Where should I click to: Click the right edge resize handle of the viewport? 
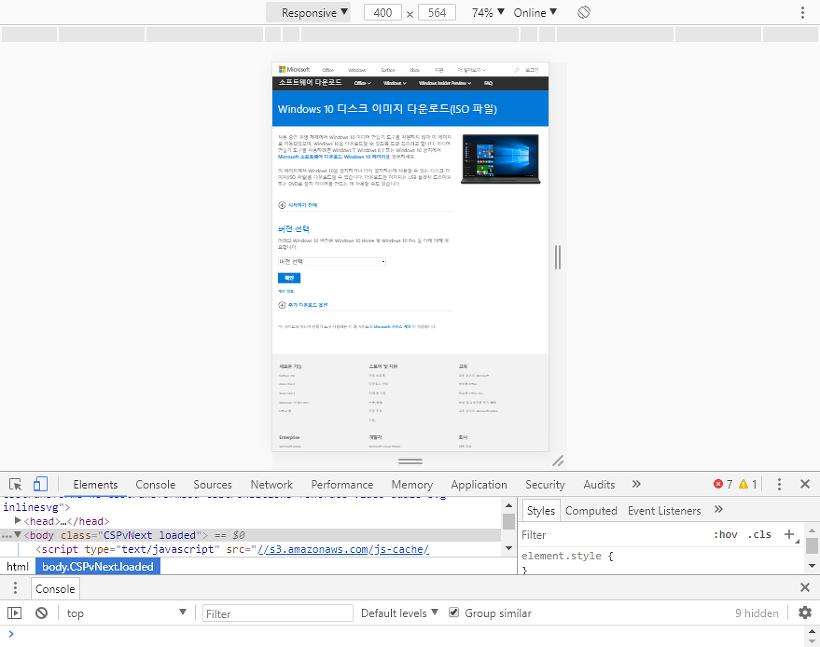[x=557, y=257]
